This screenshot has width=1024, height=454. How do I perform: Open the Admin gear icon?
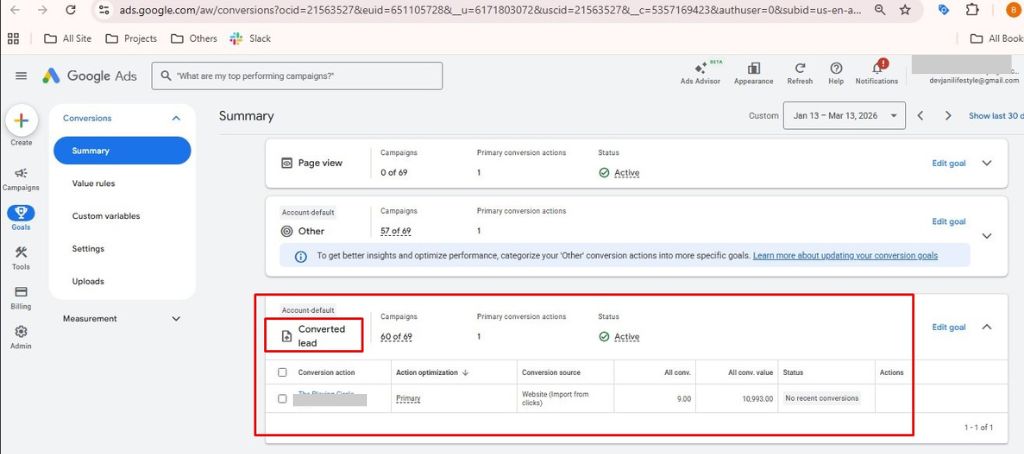point(21,335)
